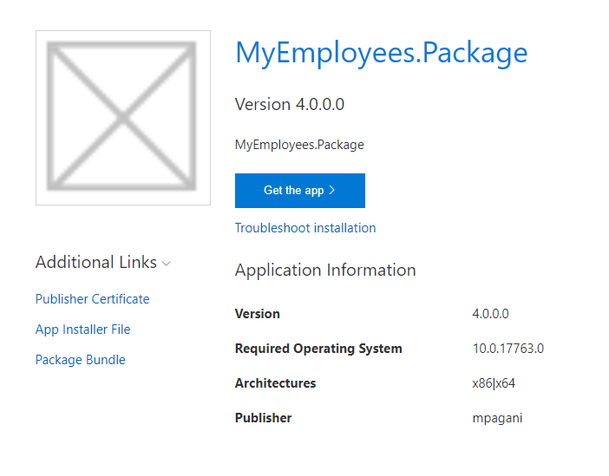Image resolution: width=609 pixels, height=476 pixels.
Task: Click the placeholder app logo image
Action: [x=123, y=118]
